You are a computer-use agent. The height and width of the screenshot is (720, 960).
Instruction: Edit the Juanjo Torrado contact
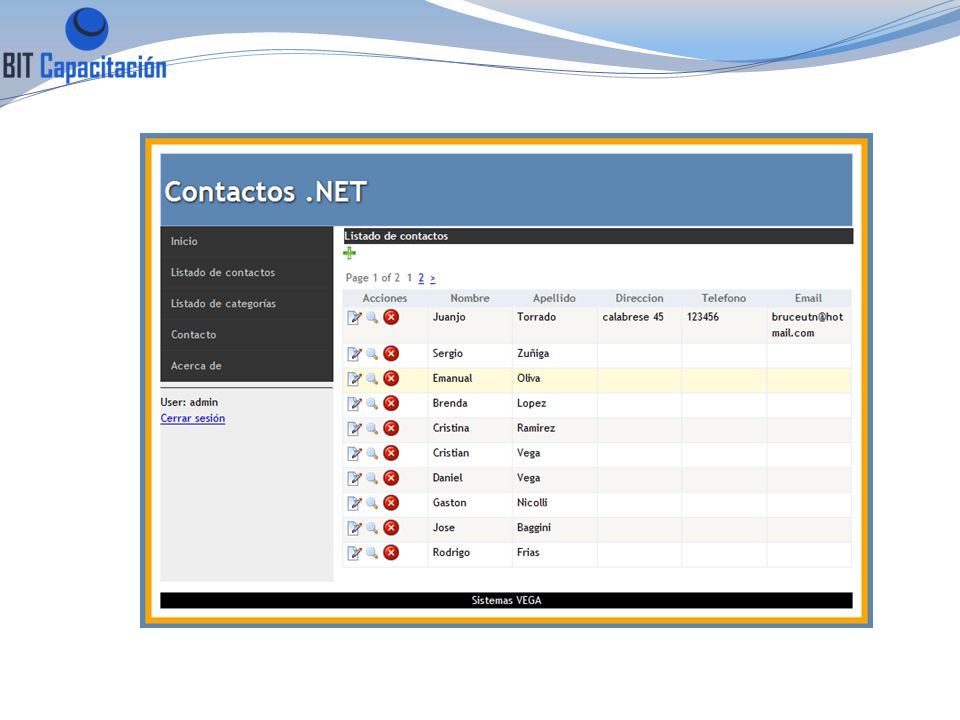pyautogui.click(x=354, y=317)
